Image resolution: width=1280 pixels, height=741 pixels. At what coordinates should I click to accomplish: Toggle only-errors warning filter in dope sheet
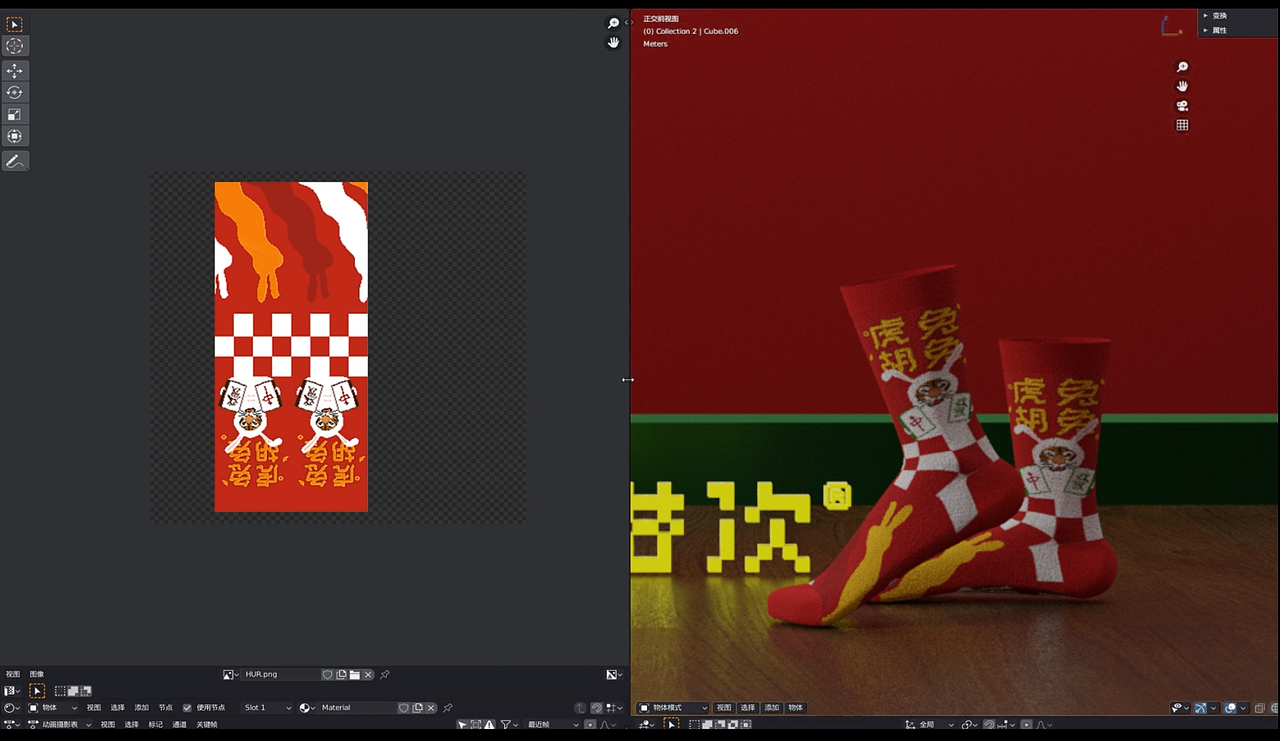489,725
